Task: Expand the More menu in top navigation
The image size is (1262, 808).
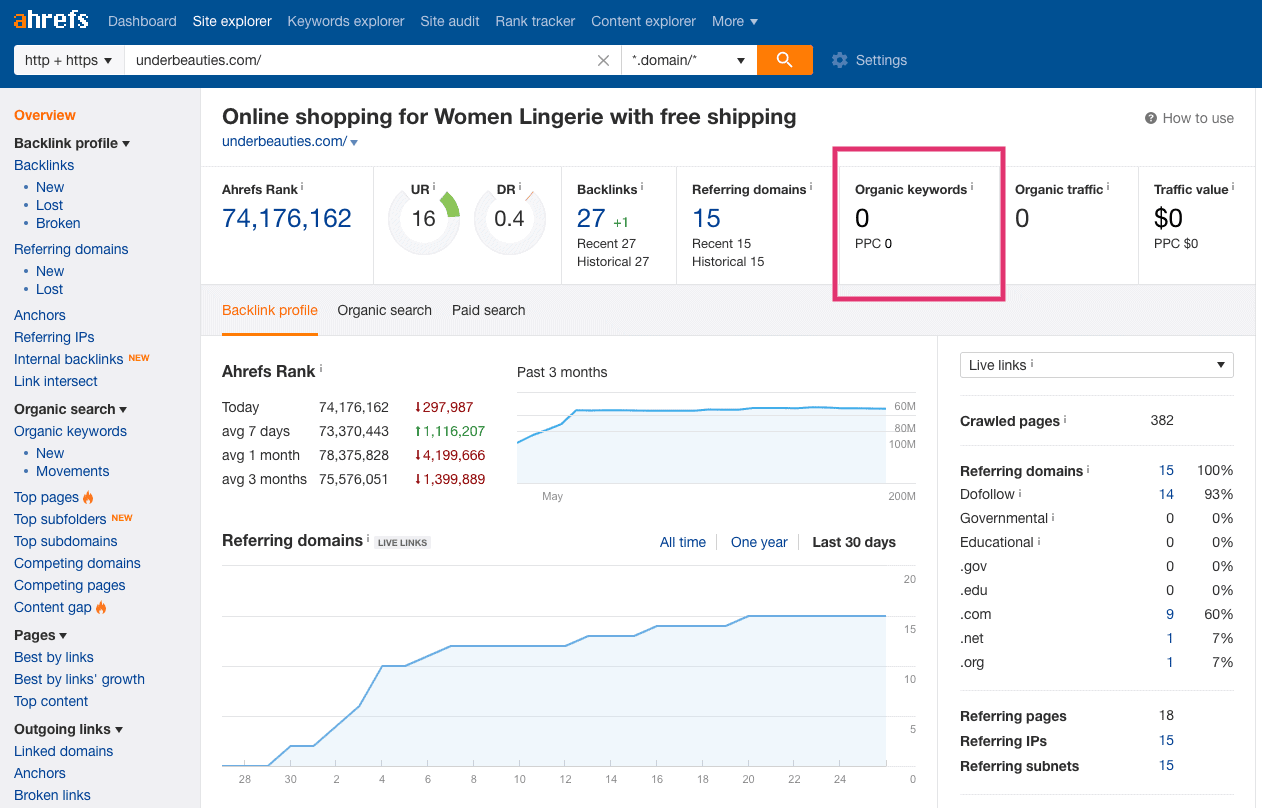Action: [x=734, y=21]
